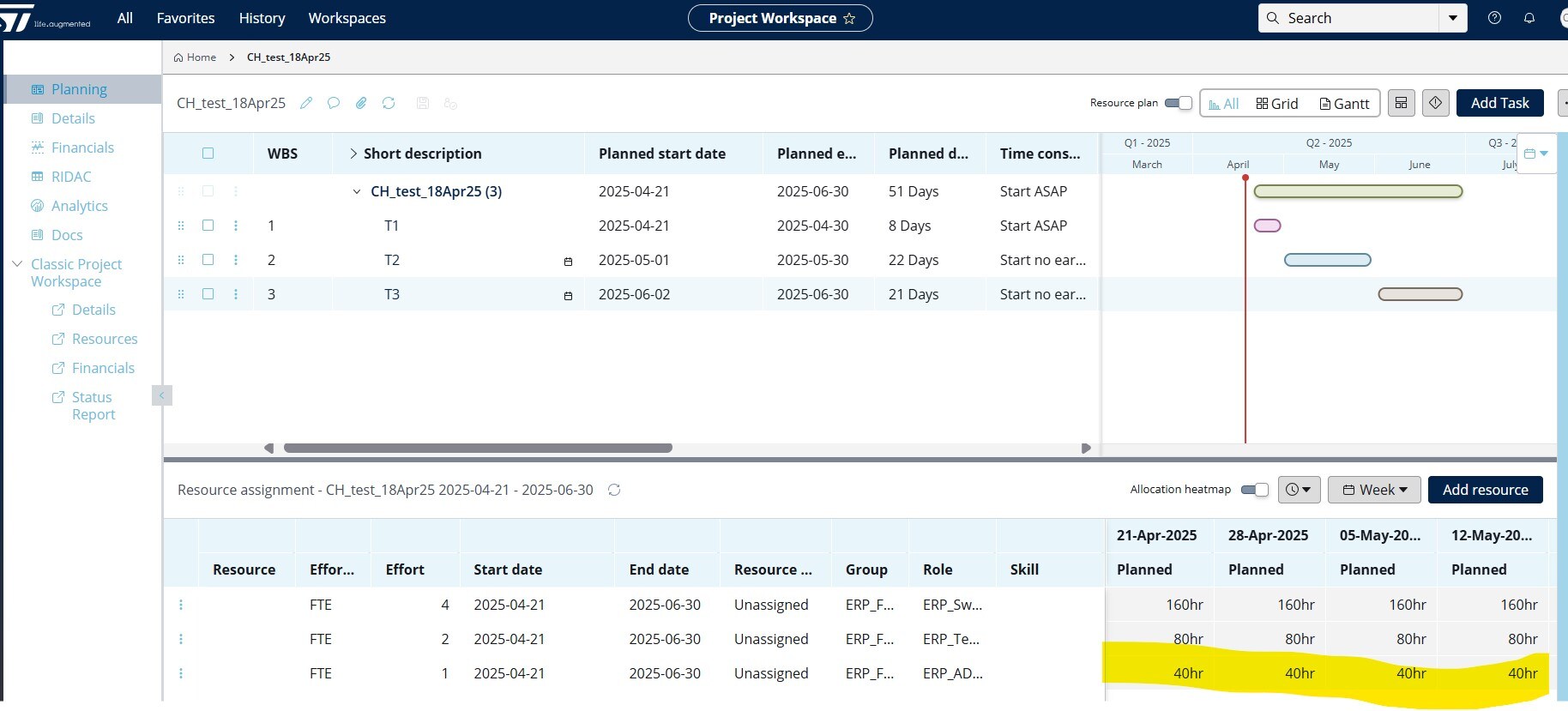Image resolution: width=1568 pixels, height=711 pixels.
Task: Click the Add Task button
Action: pyautogui.click(x=1499, y=103)
